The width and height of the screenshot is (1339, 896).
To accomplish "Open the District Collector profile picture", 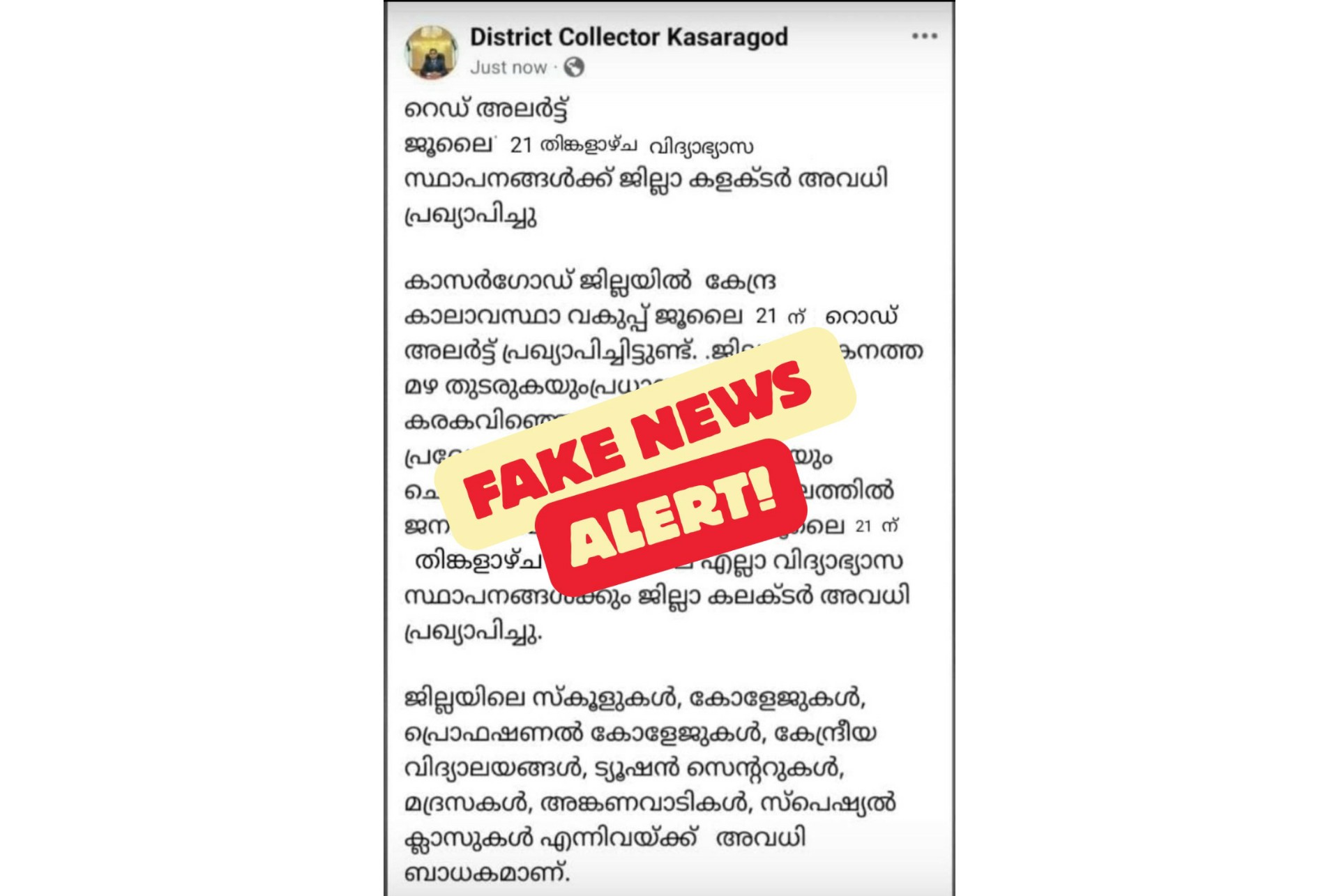I will click(432, 52).
